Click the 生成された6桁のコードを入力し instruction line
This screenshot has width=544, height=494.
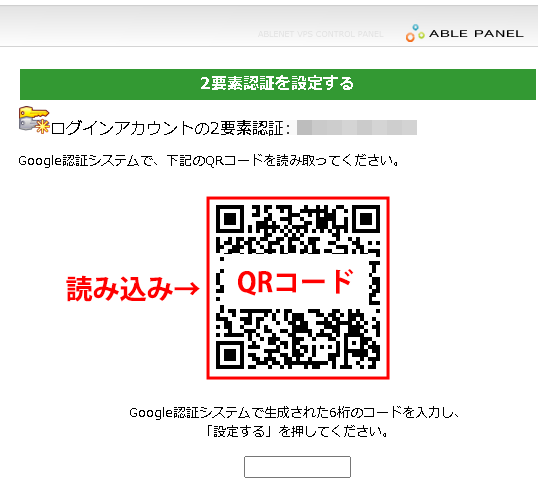tap(295, 412)
